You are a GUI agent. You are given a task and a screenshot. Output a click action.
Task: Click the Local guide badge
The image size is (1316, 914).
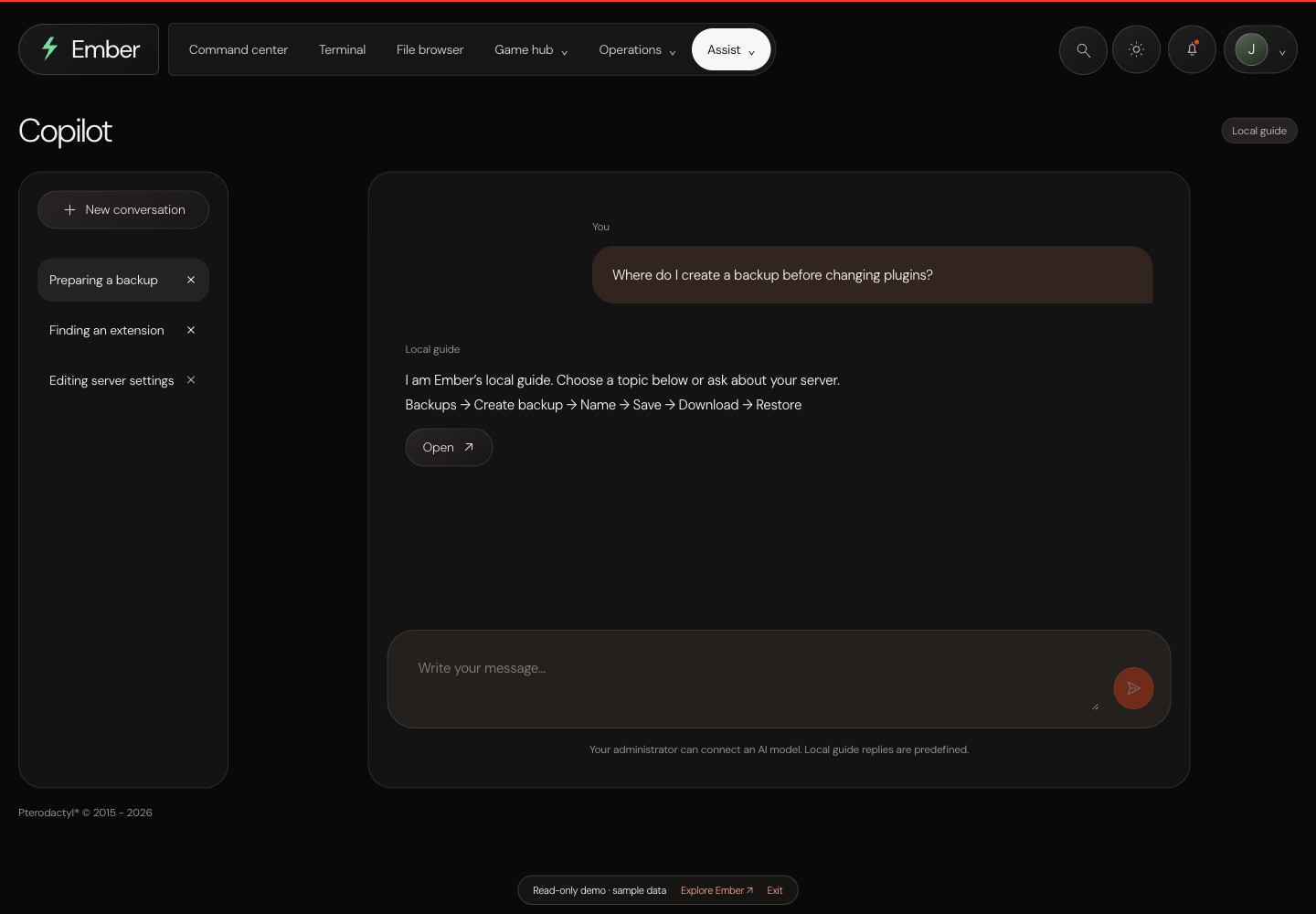pyautogui.click(x=1259, y=131)
